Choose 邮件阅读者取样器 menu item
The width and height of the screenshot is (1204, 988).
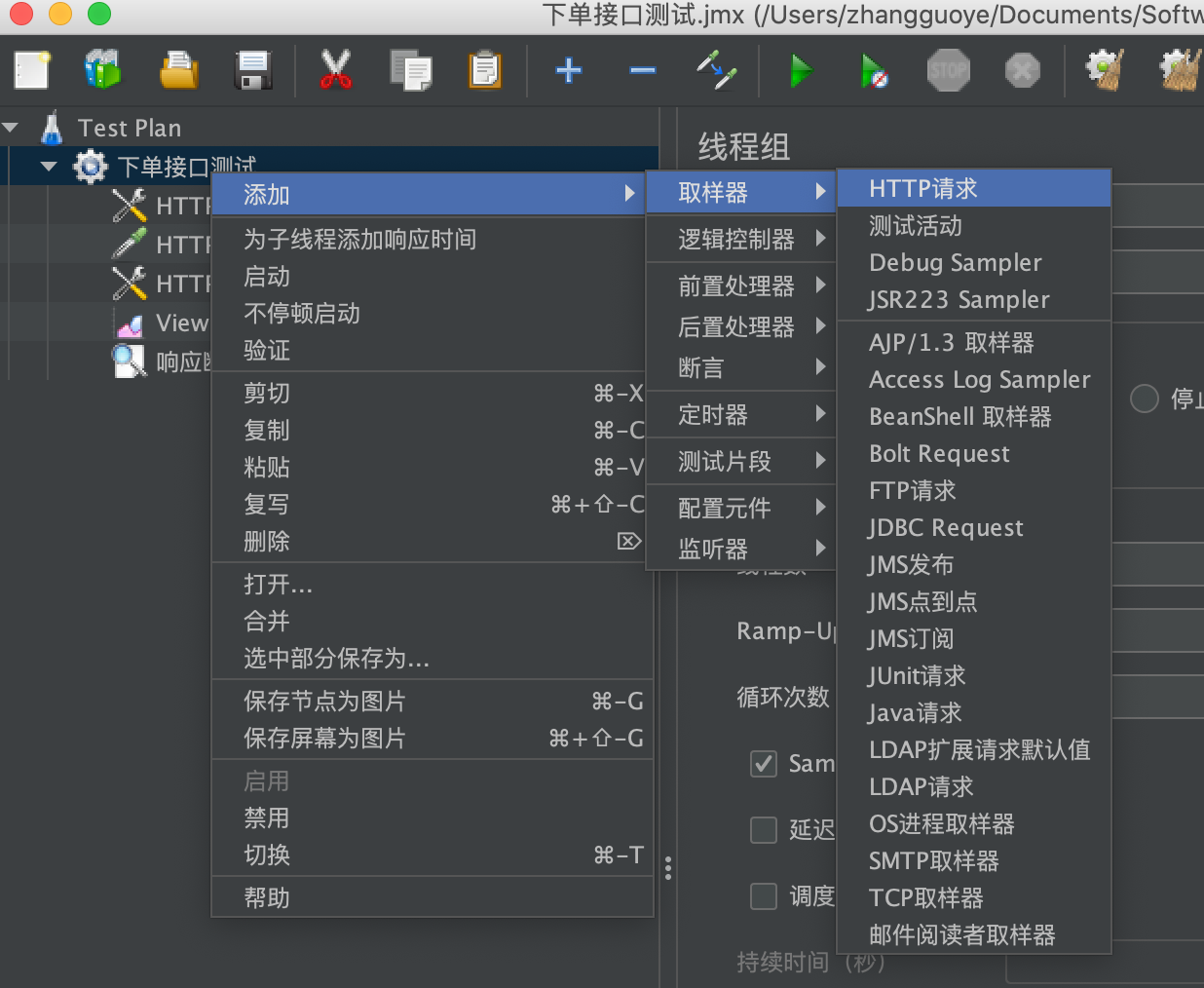(974, 934)
